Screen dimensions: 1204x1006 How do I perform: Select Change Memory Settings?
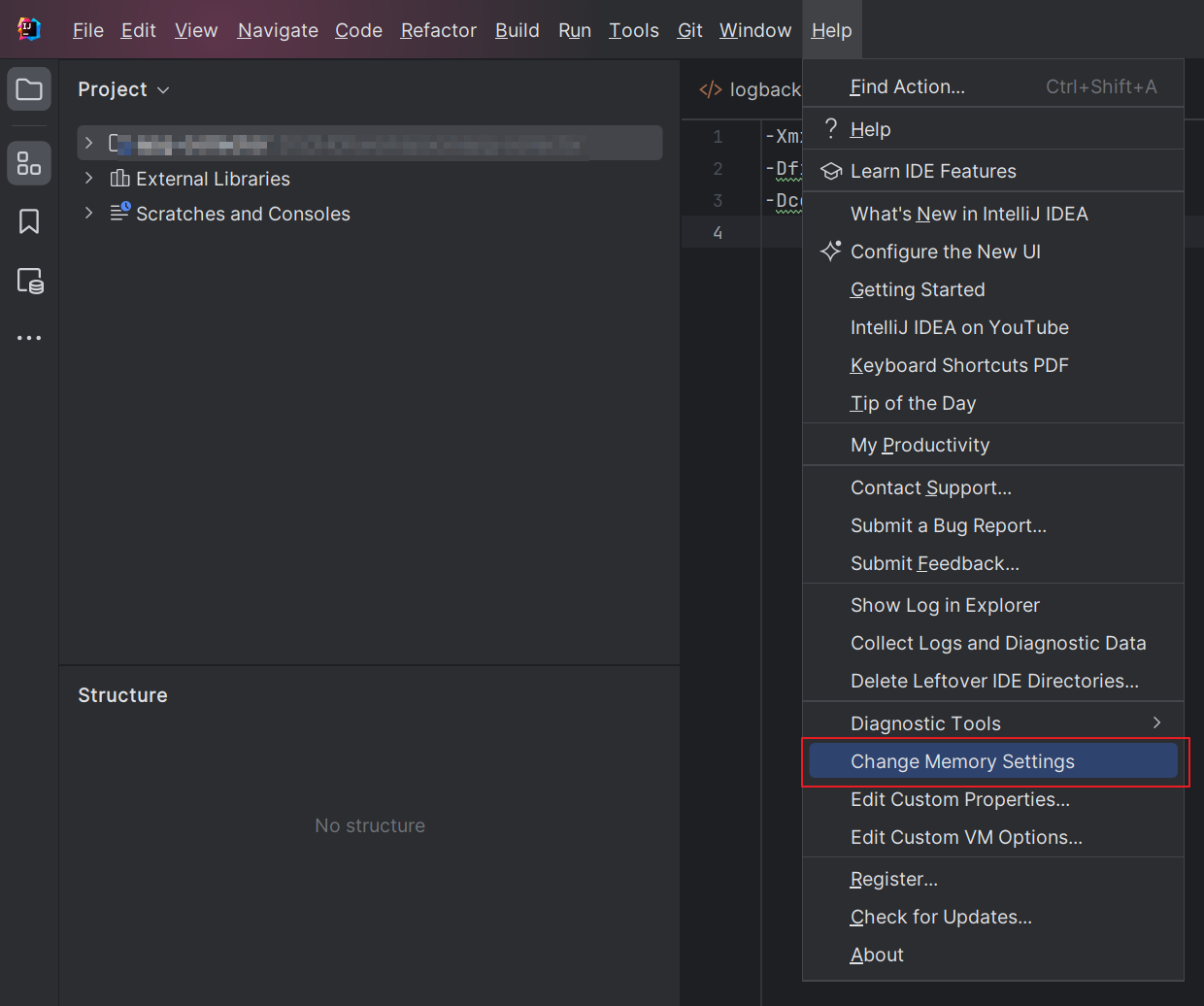tap(993, 761)
